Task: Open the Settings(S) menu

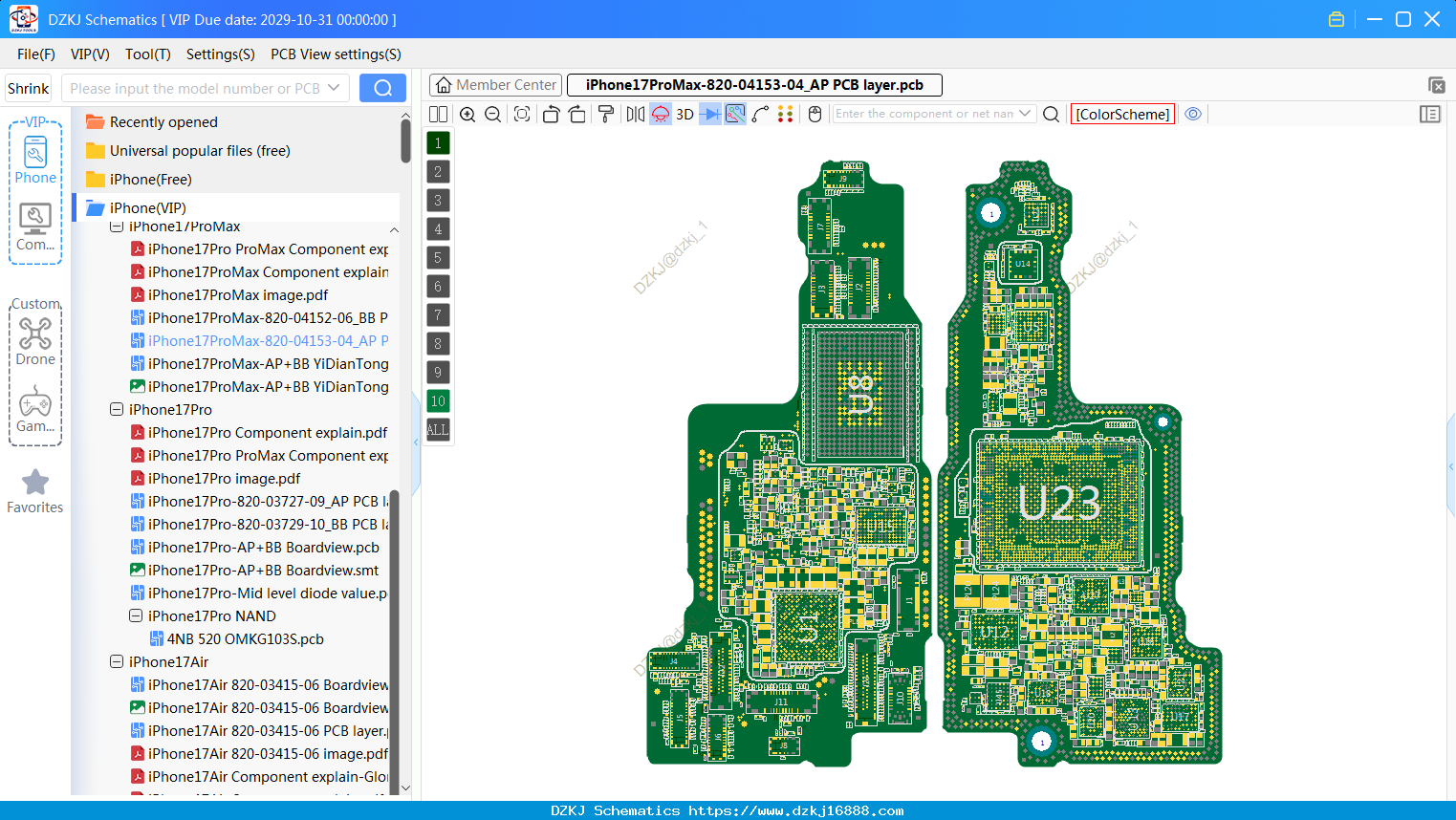Action: pyautogui.click(x=221, y=54)
